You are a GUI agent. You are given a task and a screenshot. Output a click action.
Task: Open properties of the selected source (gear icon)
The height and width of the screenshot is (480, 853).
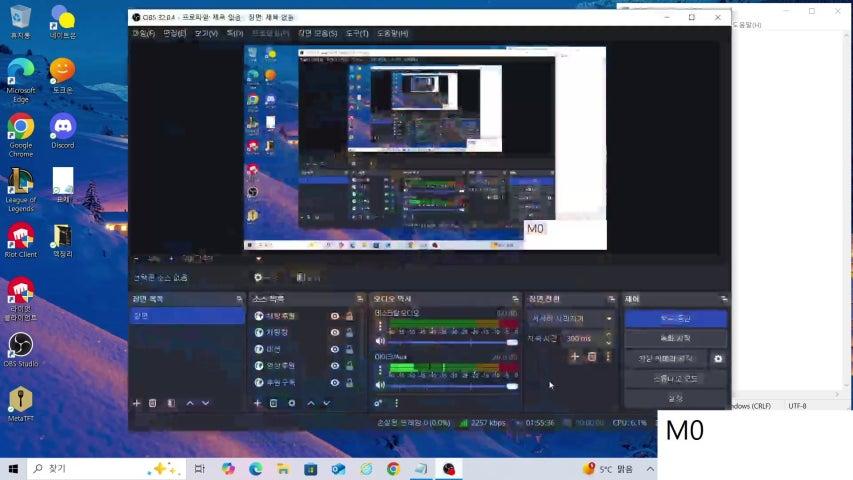point(291,403)
